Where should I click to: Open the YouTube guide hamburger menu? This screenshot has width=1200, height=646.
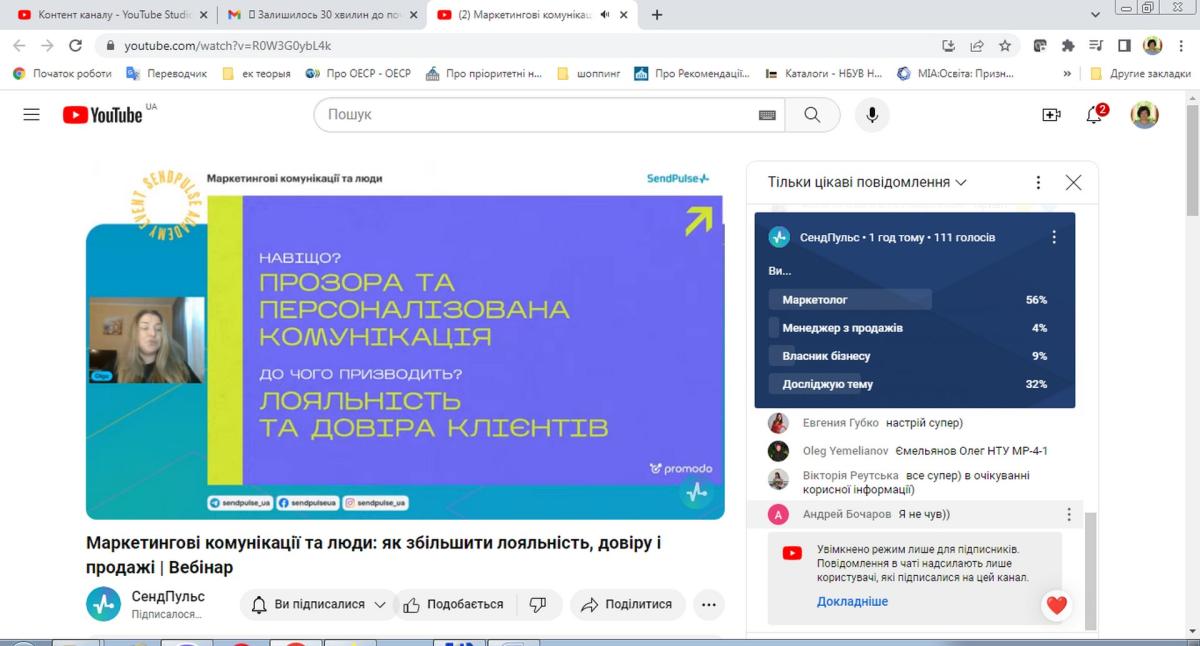pos(31,115)
